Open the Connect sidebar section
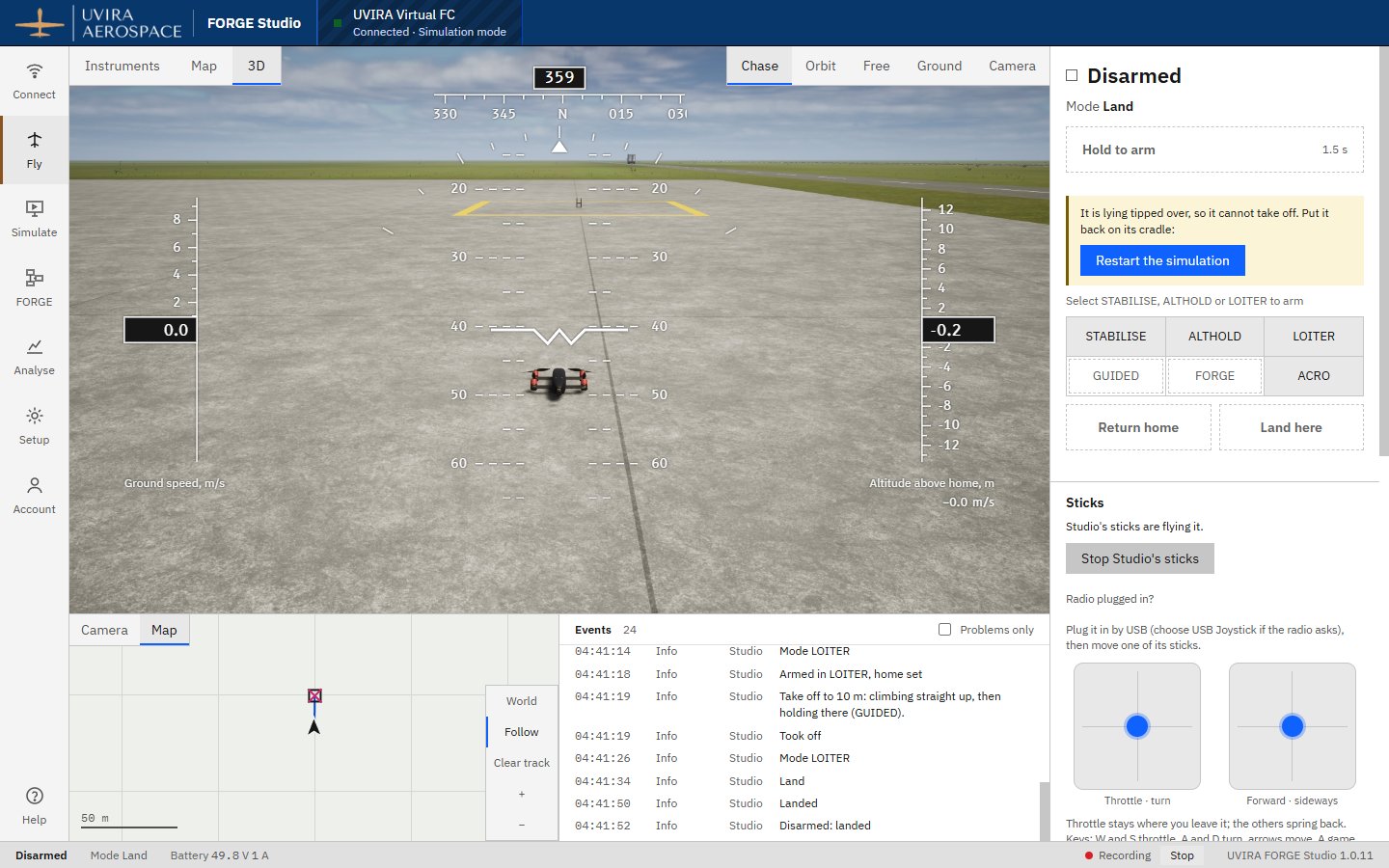1389x868 pixels. [34, 80]
